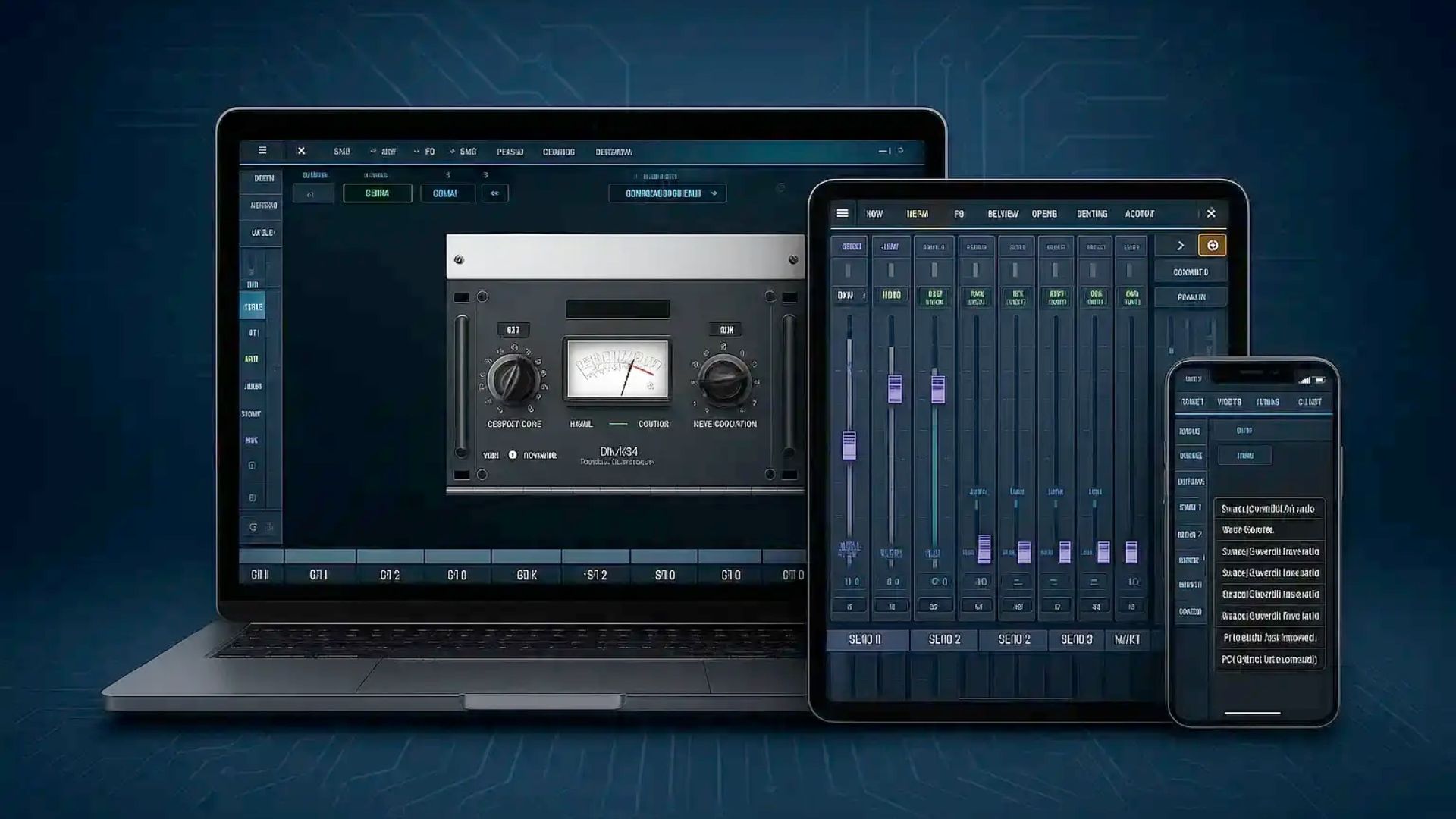Click the X icon in laptop top bar
This screenshot has height=819, width=1456.
(x=301, y=151)
